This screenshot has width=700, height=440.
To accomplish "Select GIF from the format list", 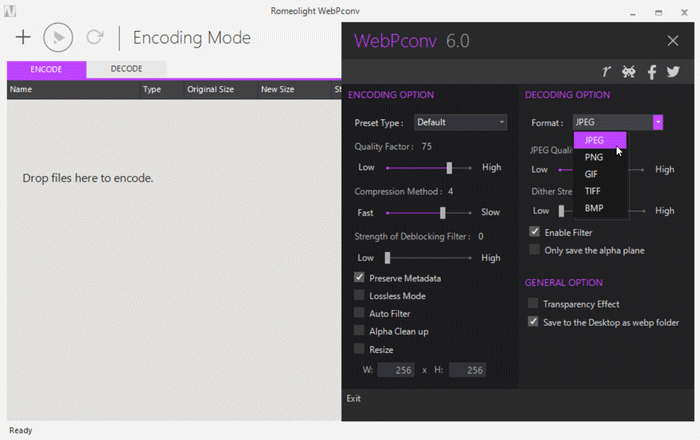I will [x=600, y=174].
